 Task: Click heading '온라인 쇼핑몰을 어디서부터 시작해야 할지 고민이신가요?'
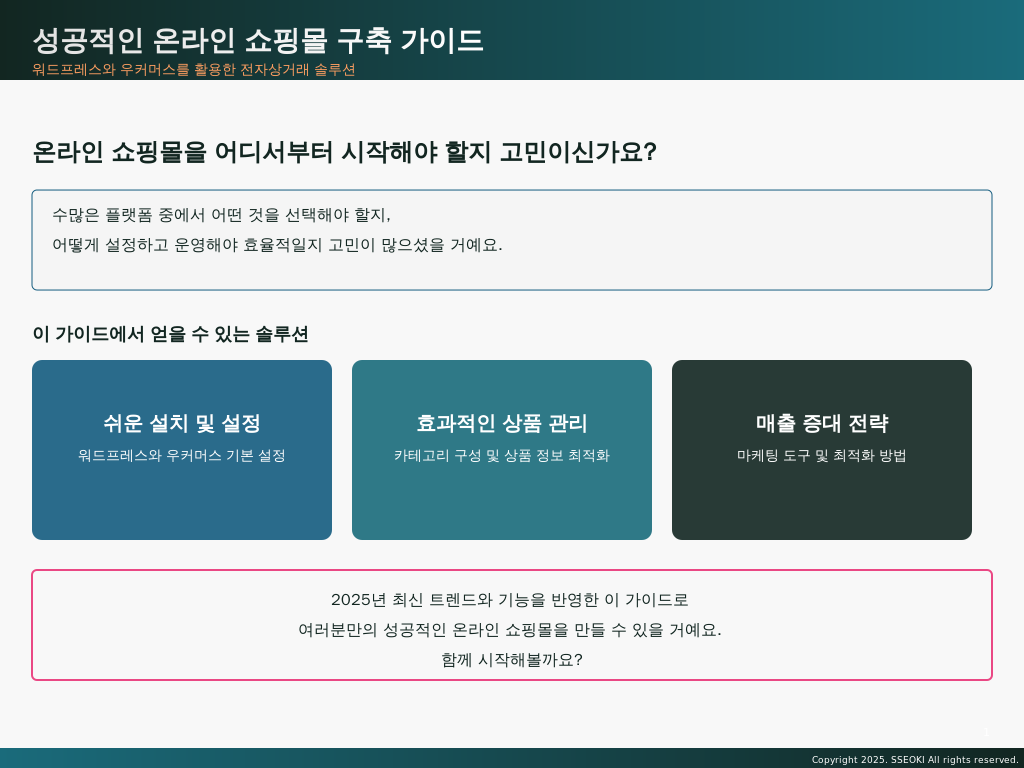click(x=344, y=152)
